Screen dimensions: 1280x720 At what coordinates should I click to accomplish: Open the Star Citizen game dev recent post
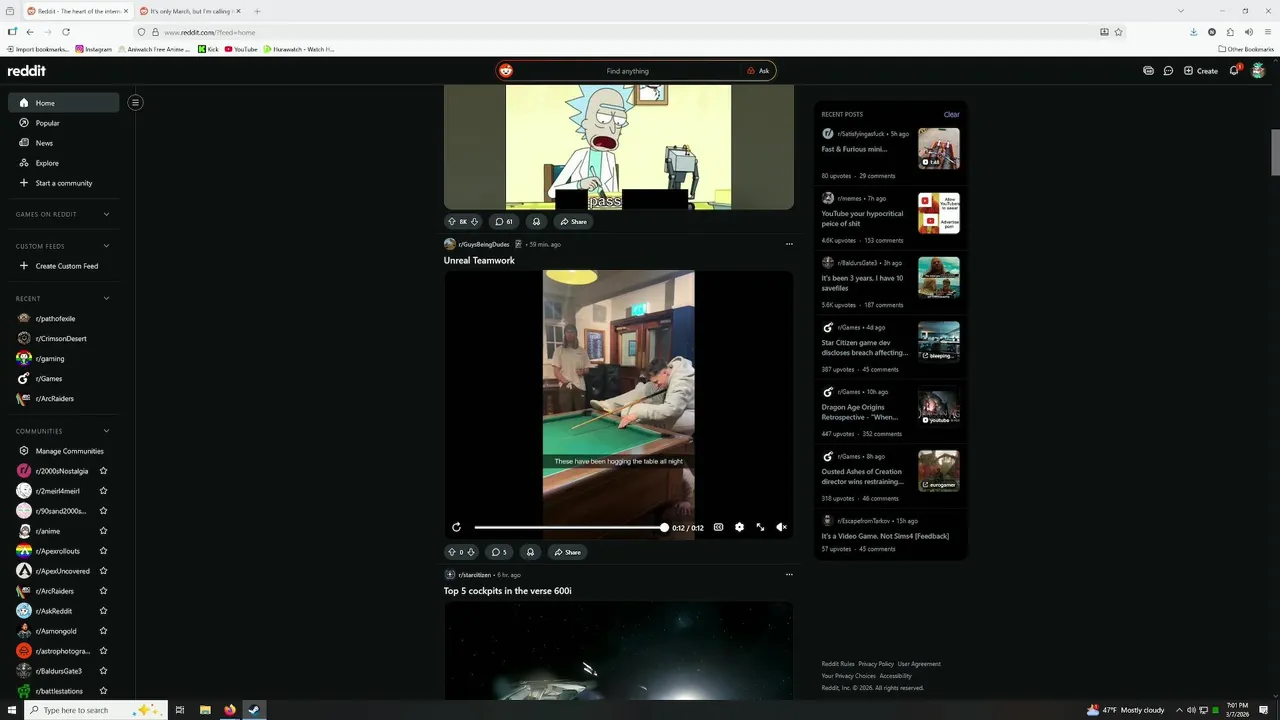[x=865, y=348]
